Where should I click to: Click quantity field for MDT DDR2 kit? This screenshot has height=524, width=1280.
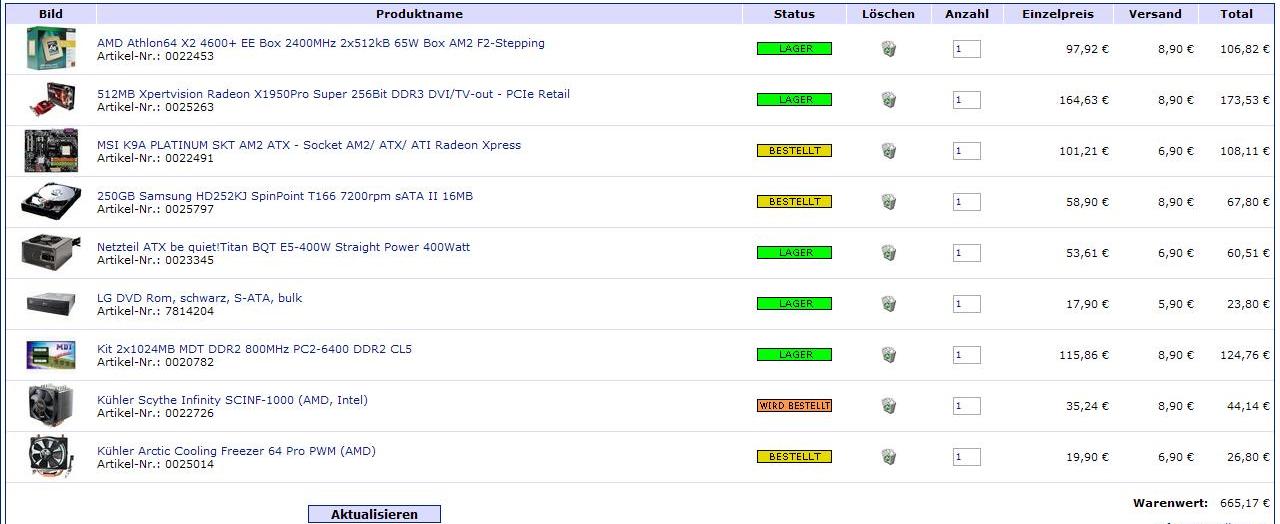point(966,355)
